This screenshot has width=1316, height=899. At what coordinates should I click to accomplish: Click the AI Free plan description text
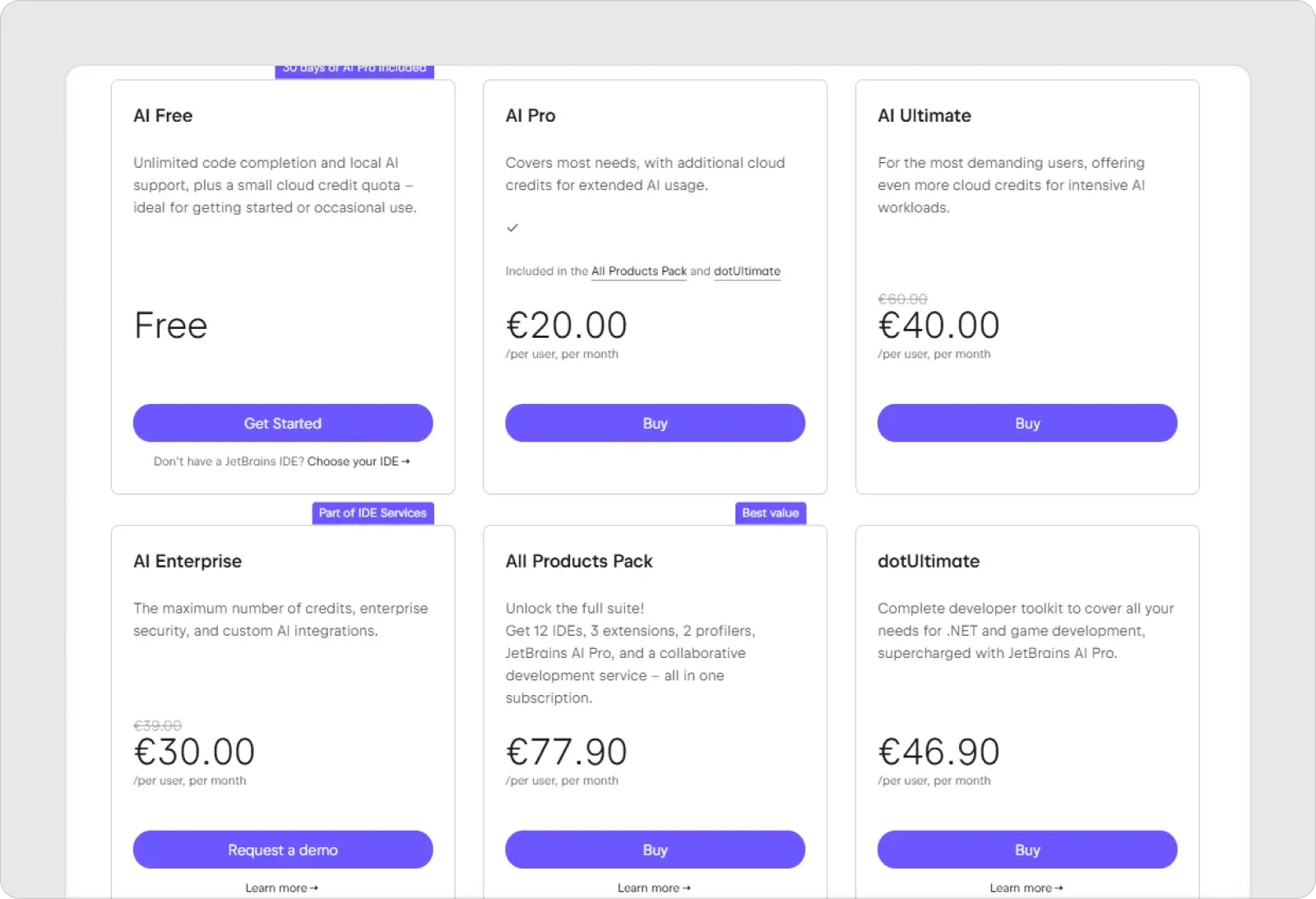tap(276, 185)
